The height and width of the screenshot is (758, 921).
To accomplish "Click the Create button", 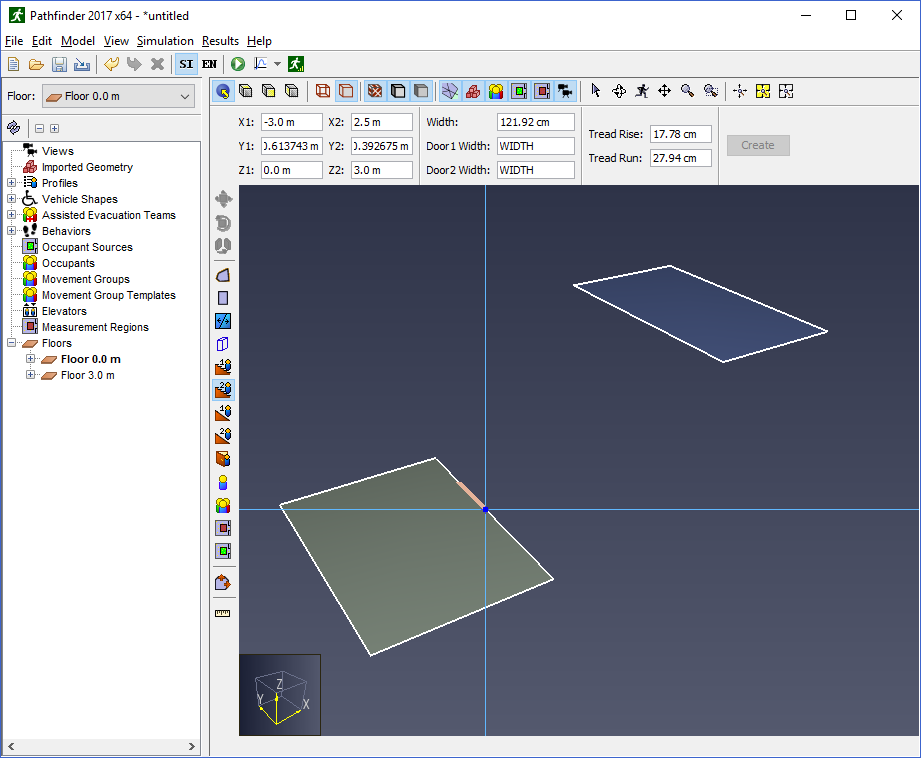I will 758,145.
